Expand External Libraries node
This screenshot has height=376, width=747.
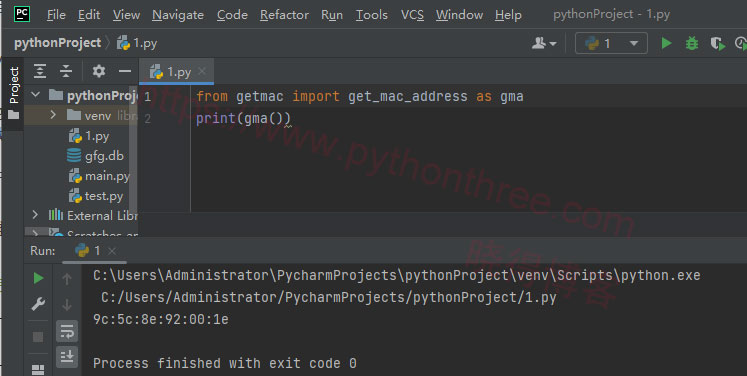(35, 215)
